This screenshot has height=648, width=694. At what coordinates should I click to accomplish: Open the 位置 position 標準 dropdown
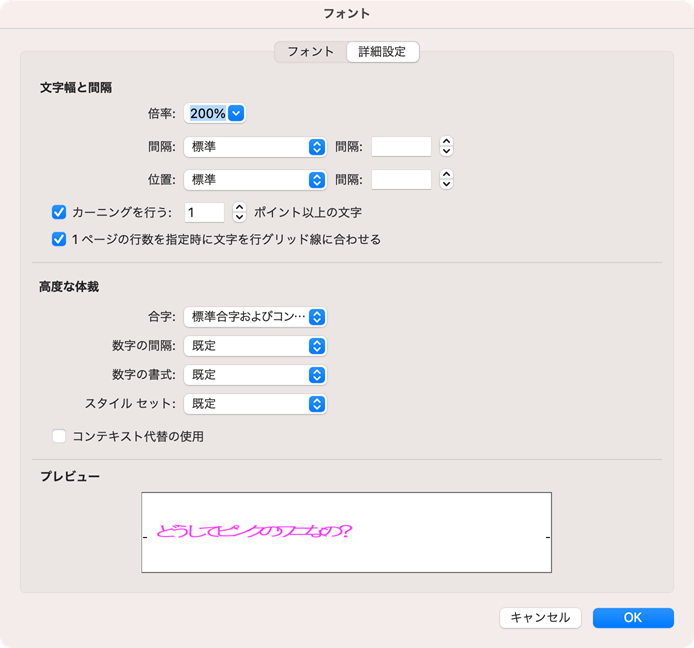255,180
